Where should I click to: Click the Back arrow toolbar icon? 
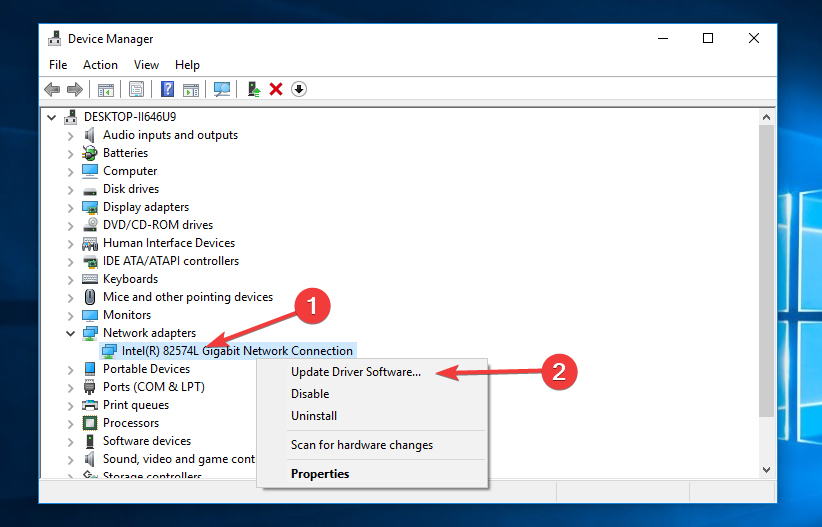coord(52,89)
